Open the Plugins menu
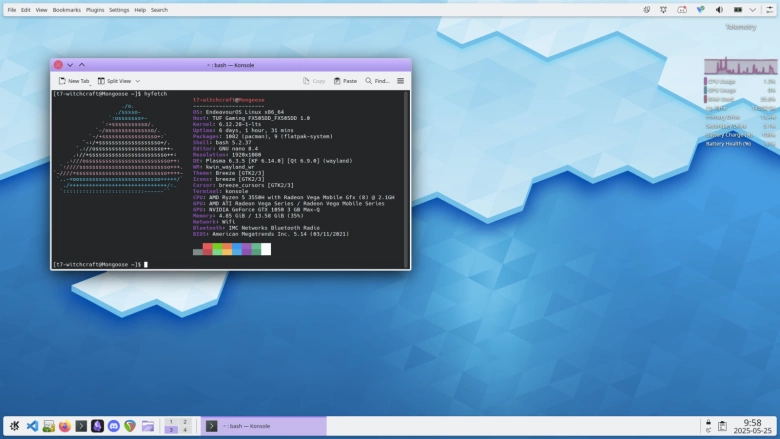This screenshot has width=780, height=439. click(x=95, y=10)
